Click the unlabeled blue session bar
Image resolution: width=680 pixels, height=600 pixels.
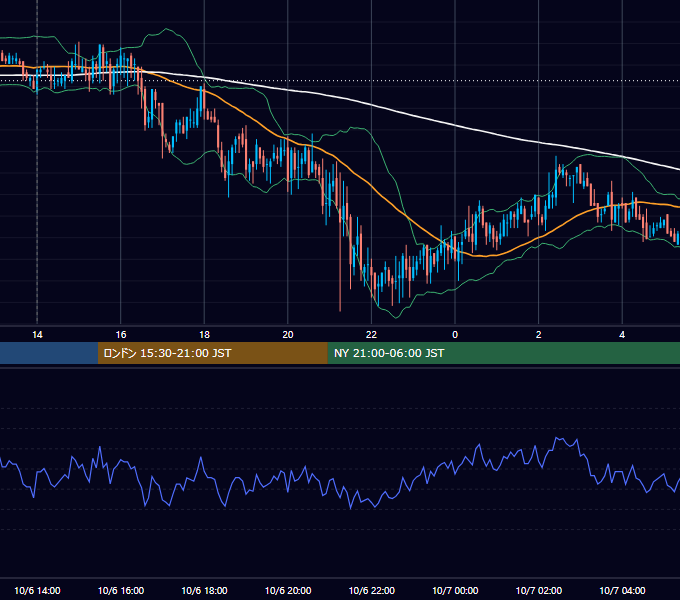tap(49, 353)
